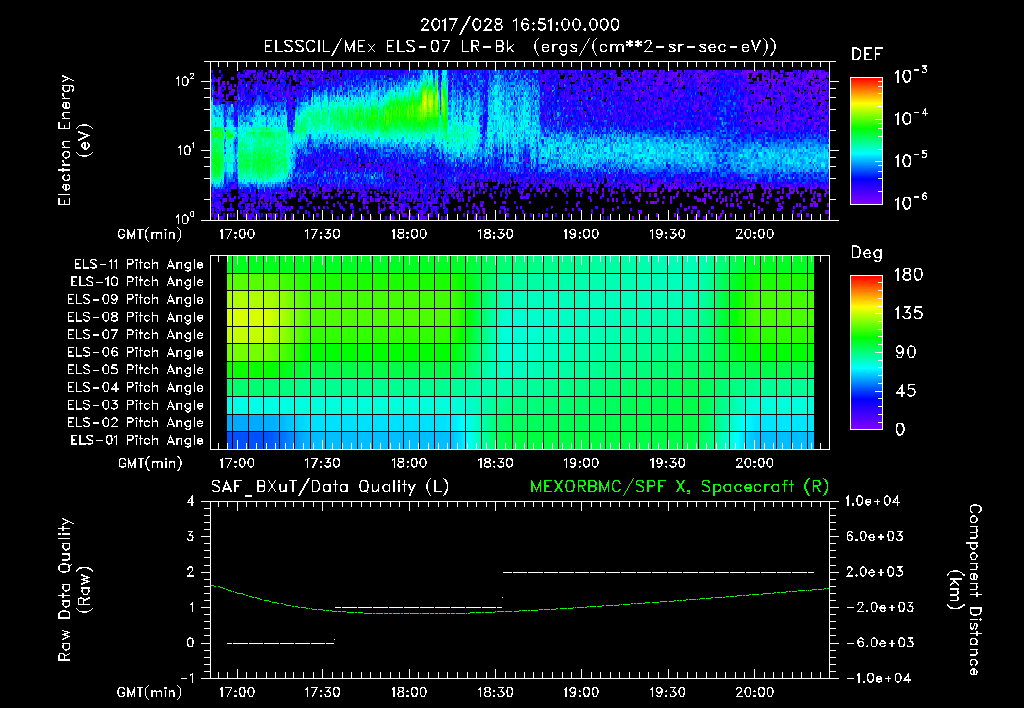Click the 6.0e+03 right axis value

click(876, 536)
